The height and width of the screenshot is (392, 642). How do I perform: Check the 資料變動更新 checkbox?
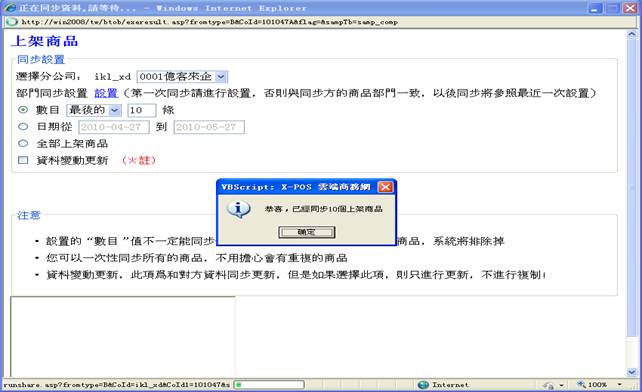click(x=23, y=160)
